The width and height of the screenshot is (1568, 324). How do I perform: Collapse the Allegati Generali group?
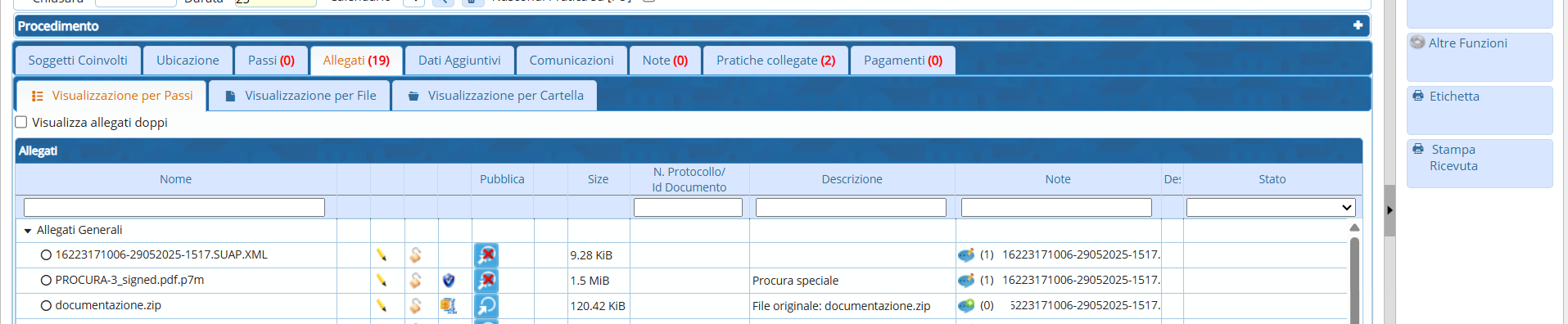(x=28, y=231)
